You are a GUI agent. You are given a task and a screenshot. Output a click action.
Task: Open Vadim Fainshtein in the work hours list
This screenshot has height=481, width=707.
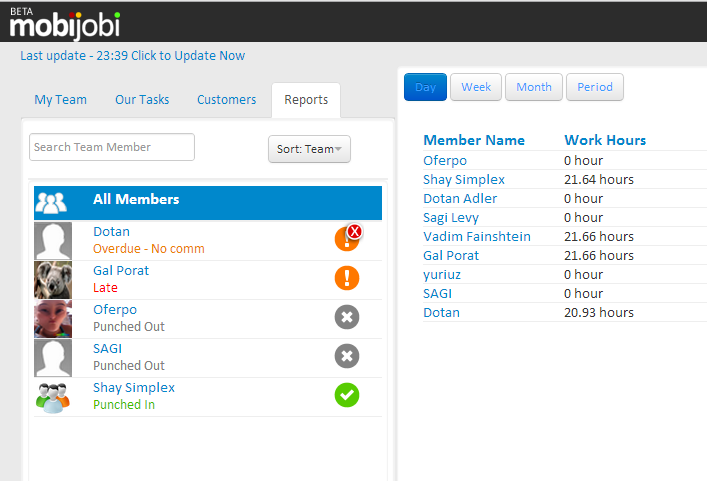[477, 237]
